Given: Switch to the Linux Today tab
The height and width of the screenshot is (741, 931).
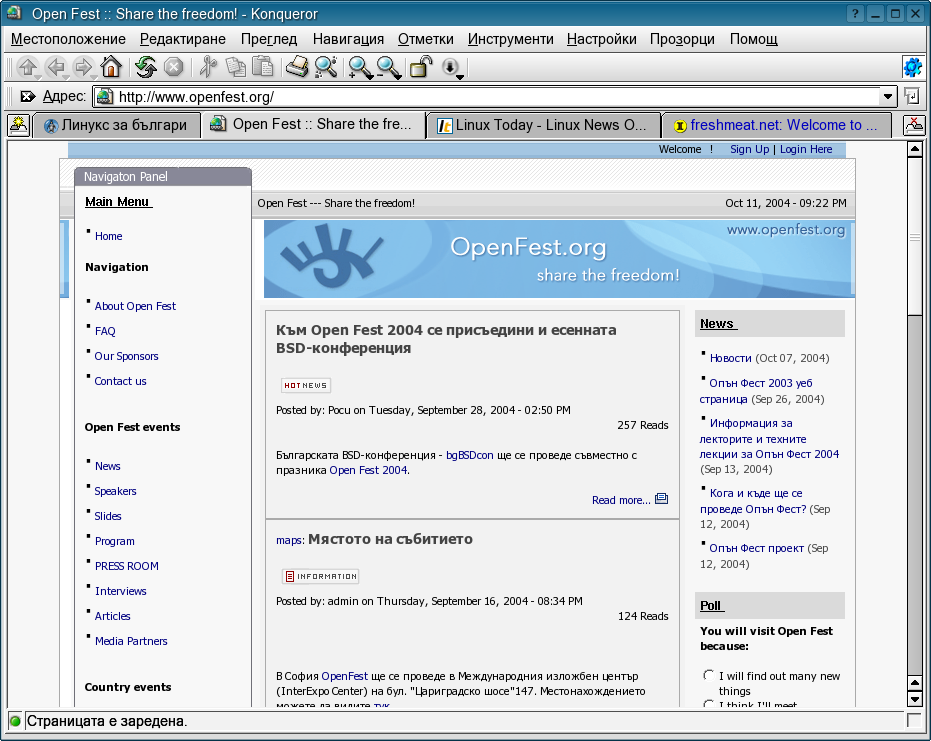Looking at the screenshot, I should [x=543, y=125].
